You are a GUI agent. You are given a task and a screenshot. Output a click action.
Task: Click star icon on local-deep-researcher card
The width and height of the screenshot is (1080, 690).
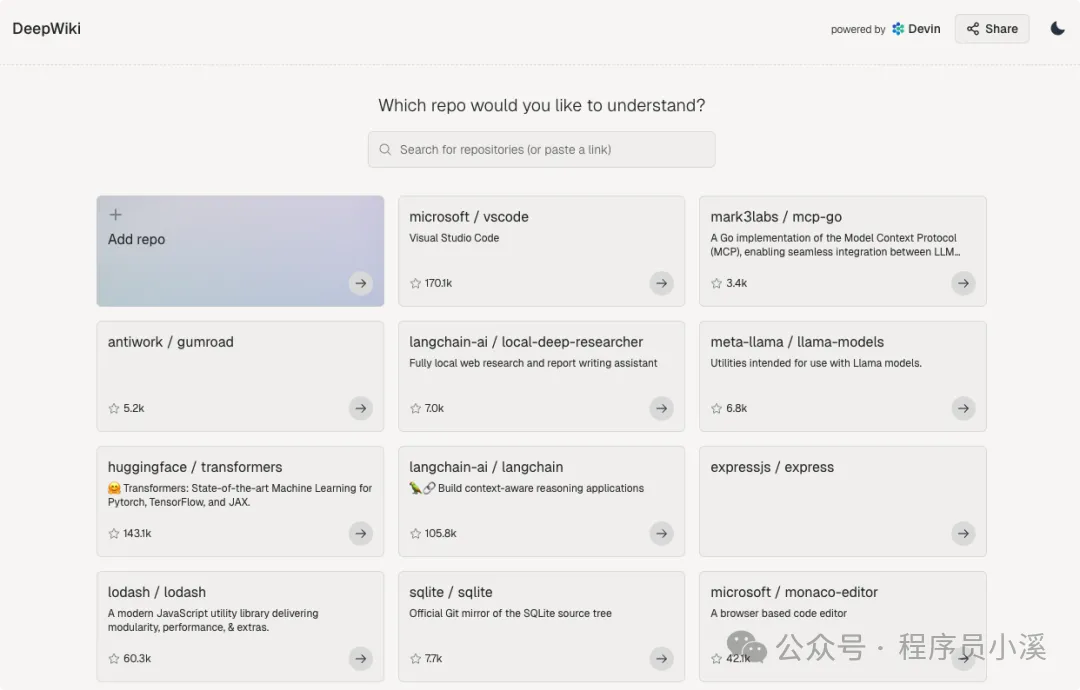tap(415, 408)
